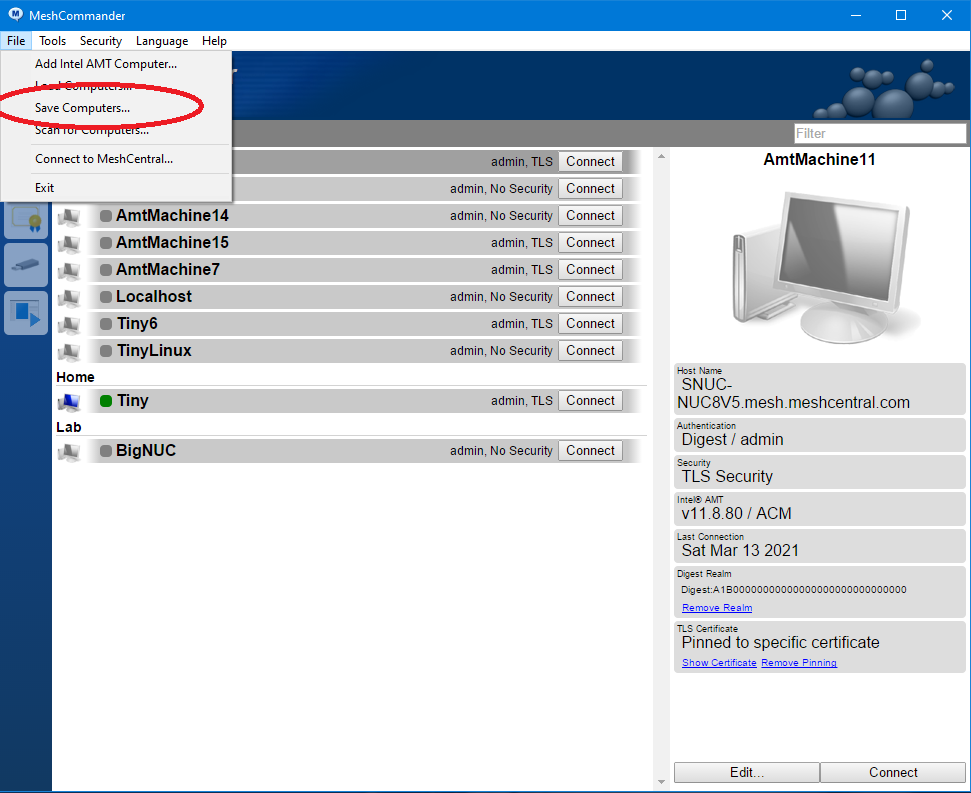Click computer icon next to BigNUC
The width and height of the screenshot is (971, 793).
pyautogui.click(x=69, y=451)
